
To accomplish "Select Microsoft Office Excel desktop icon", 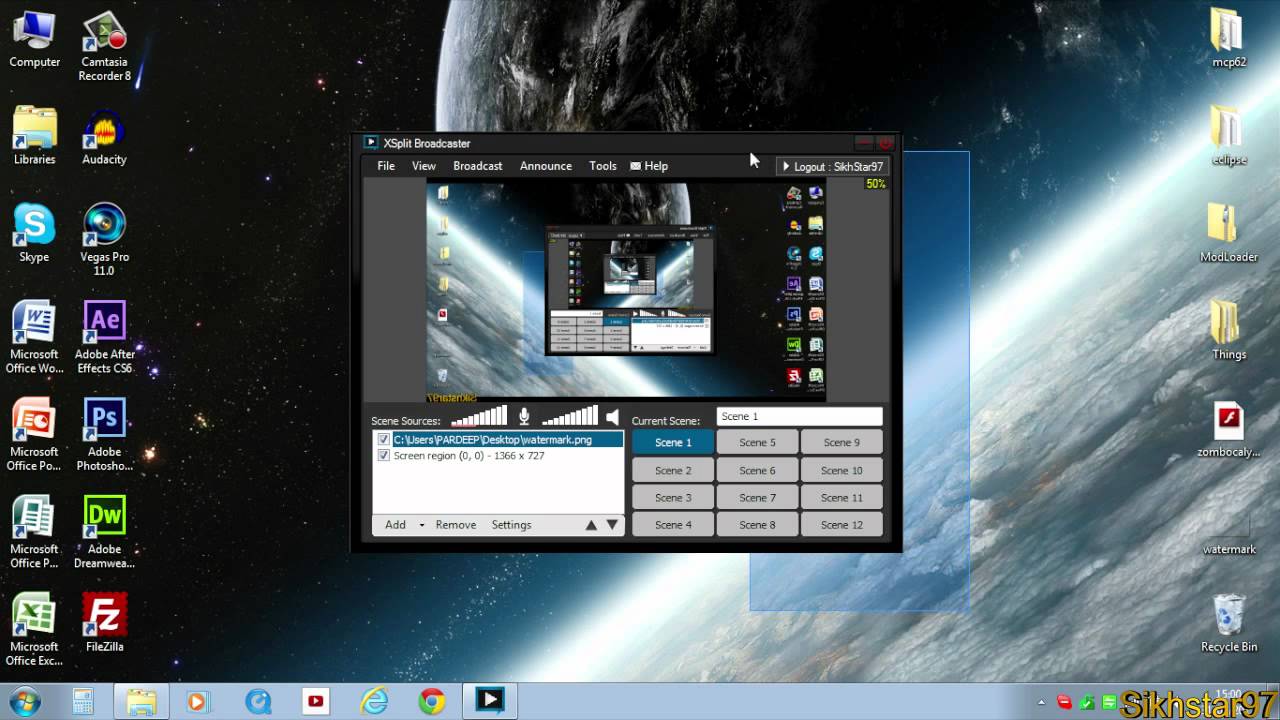I will (x=34, y=629).
